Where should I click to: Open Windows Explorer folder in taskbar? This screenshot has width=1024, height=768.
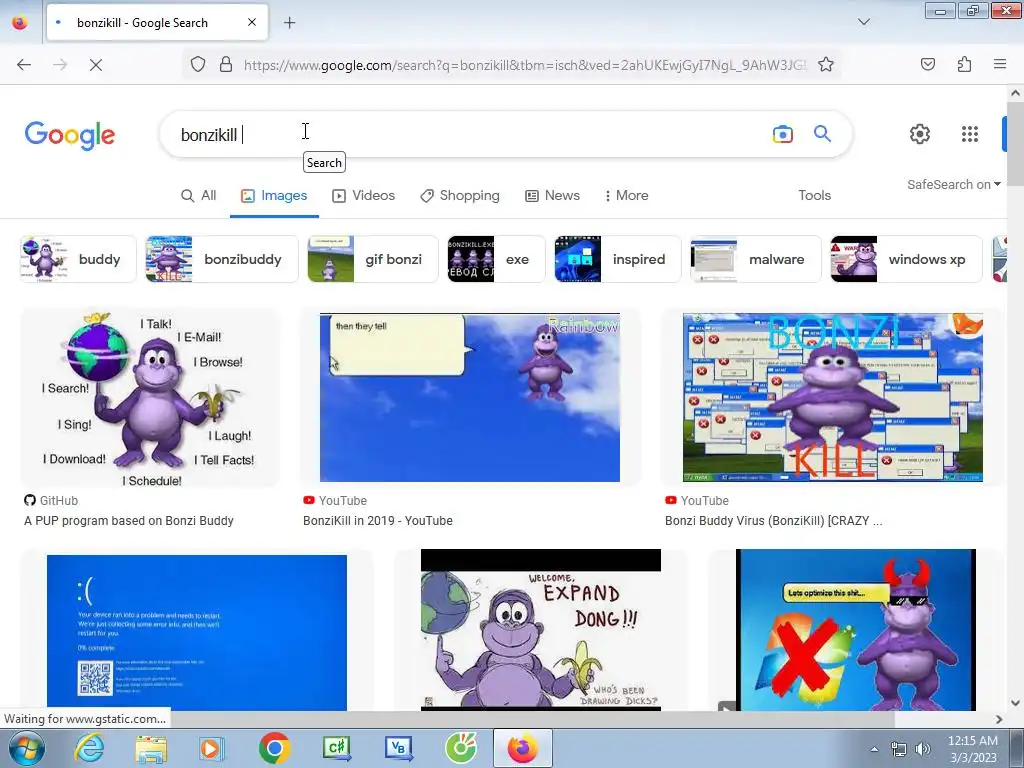(x=151, y=748)
